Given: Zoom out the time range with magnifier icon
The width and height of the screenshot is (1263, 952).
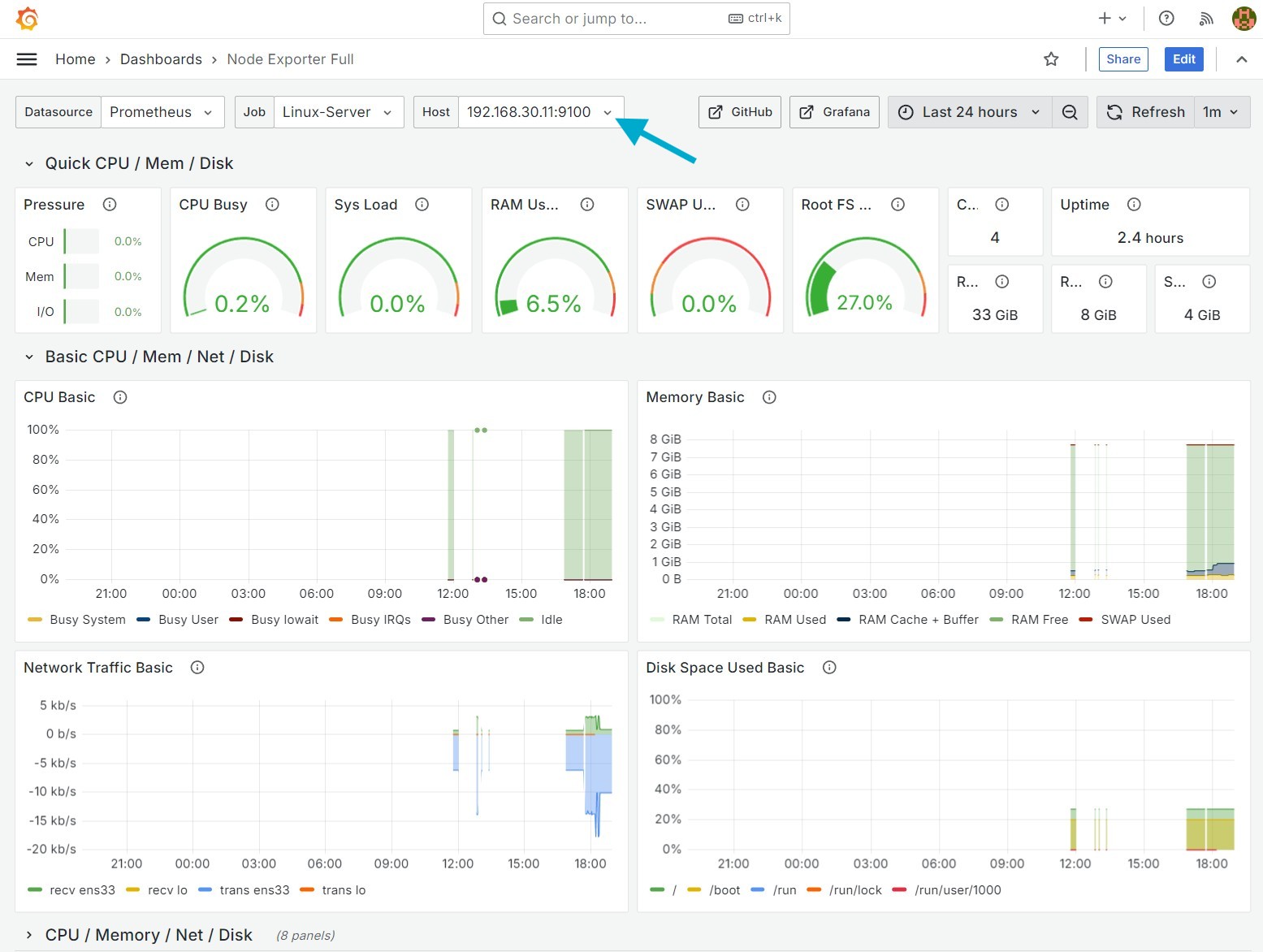Looking at the screenshot, I should (x=1070, y=112).
